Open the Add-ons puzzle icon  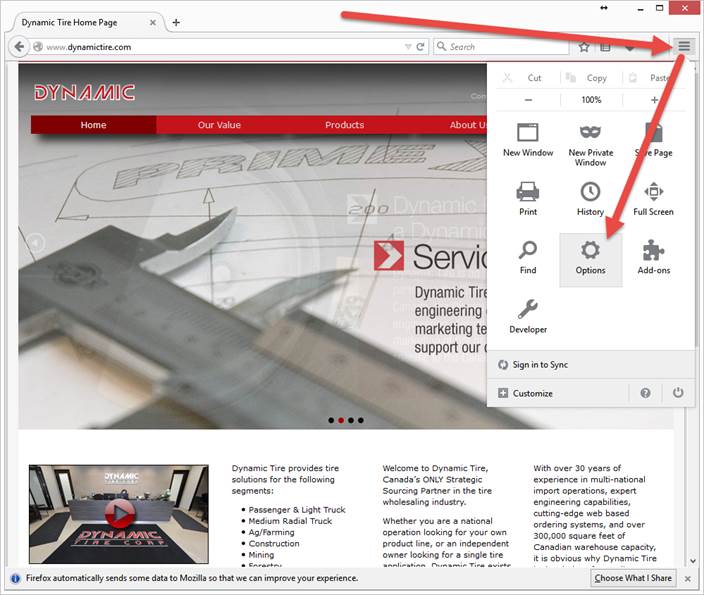[x=653, y=257]
